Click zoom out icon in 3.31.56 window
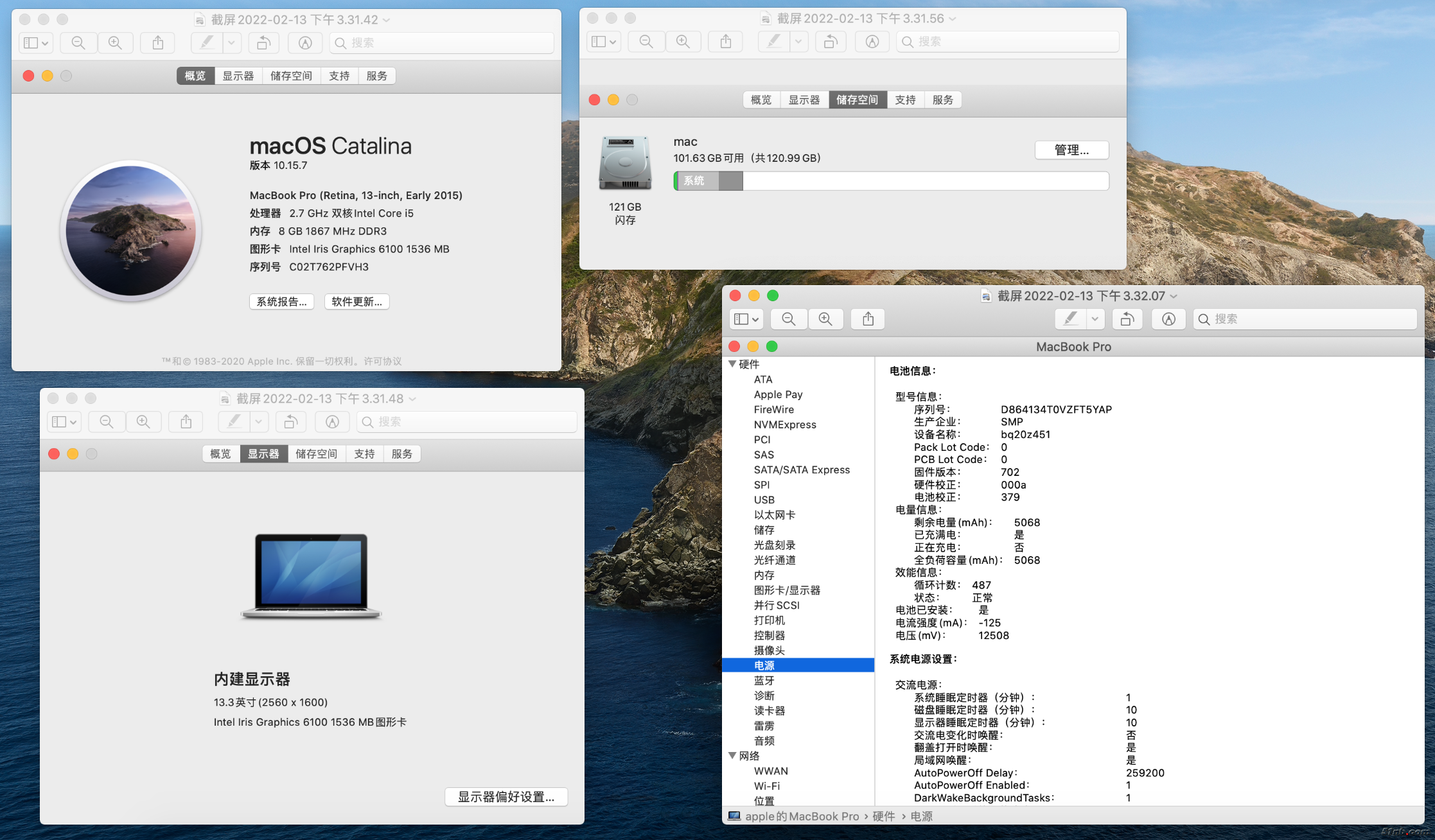The image size is (1435, 840). pyautogui.click(x=646, y=42)
